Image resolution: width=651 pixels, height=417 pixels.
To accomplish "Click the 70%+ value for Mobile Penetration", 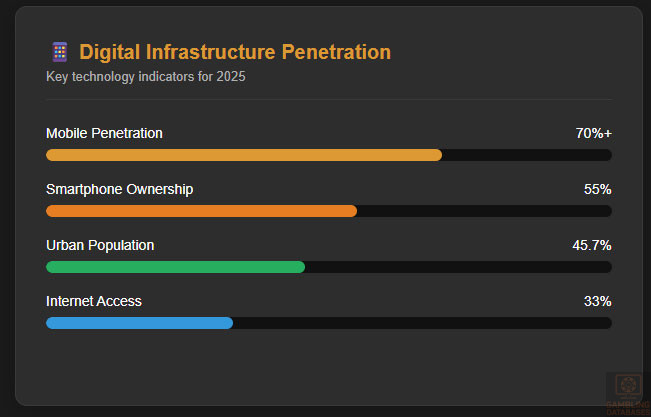I will (593, 133).
